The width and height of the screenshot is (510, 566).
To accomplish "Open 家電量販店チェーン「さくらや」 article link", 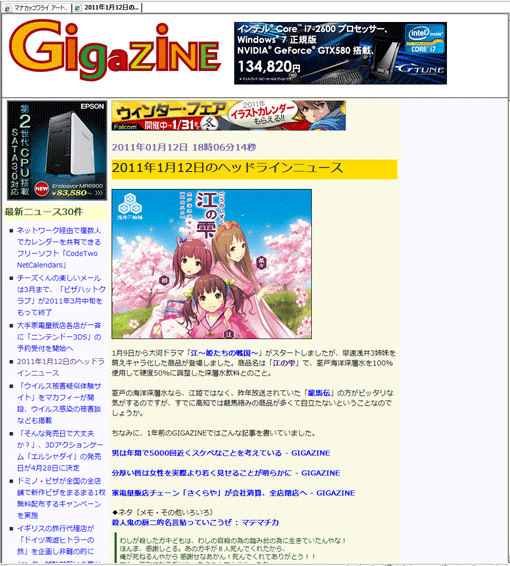I will coord(234,493).
